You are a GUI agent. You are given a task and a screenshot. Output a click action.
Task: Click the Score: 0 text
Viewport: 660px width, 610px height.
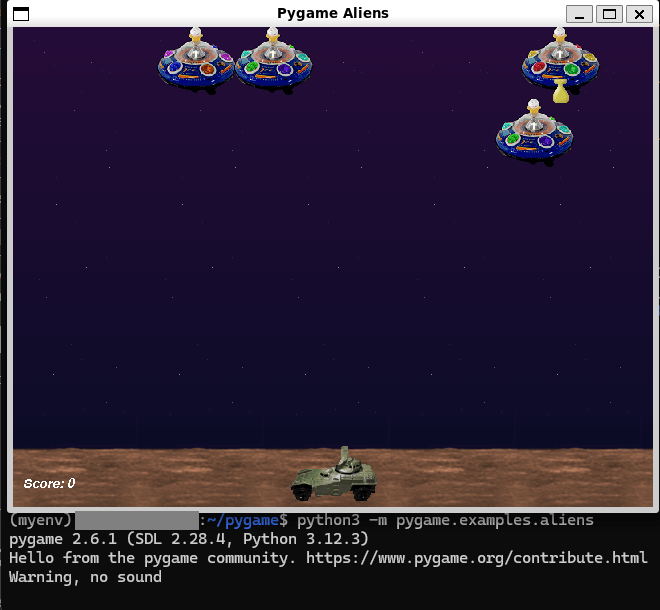pyautogui.click(x=49, y=483)
